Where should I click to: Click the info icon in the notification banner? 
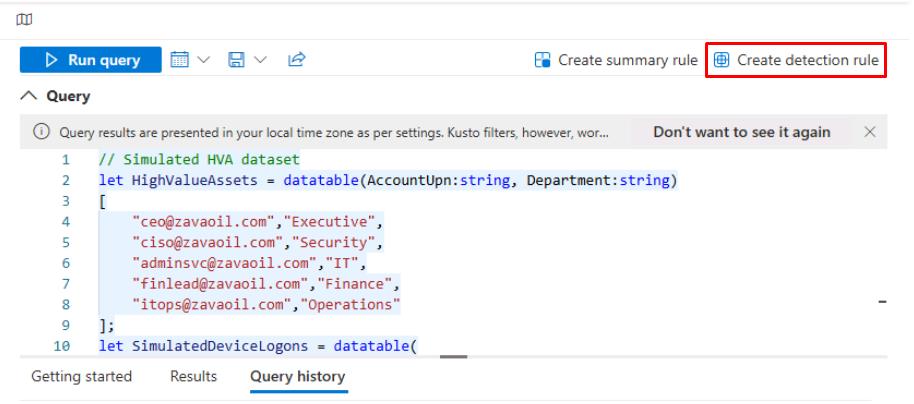[42, 133]
